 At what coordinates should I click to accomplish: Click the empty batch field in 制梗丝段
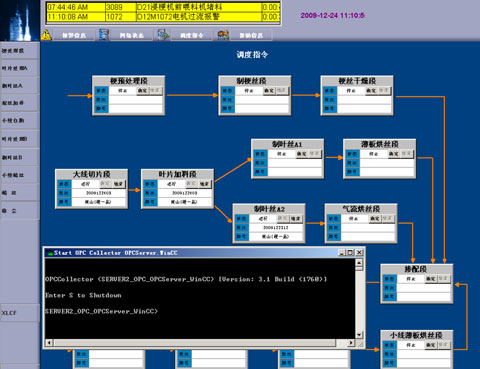click(x=263, y=100)
